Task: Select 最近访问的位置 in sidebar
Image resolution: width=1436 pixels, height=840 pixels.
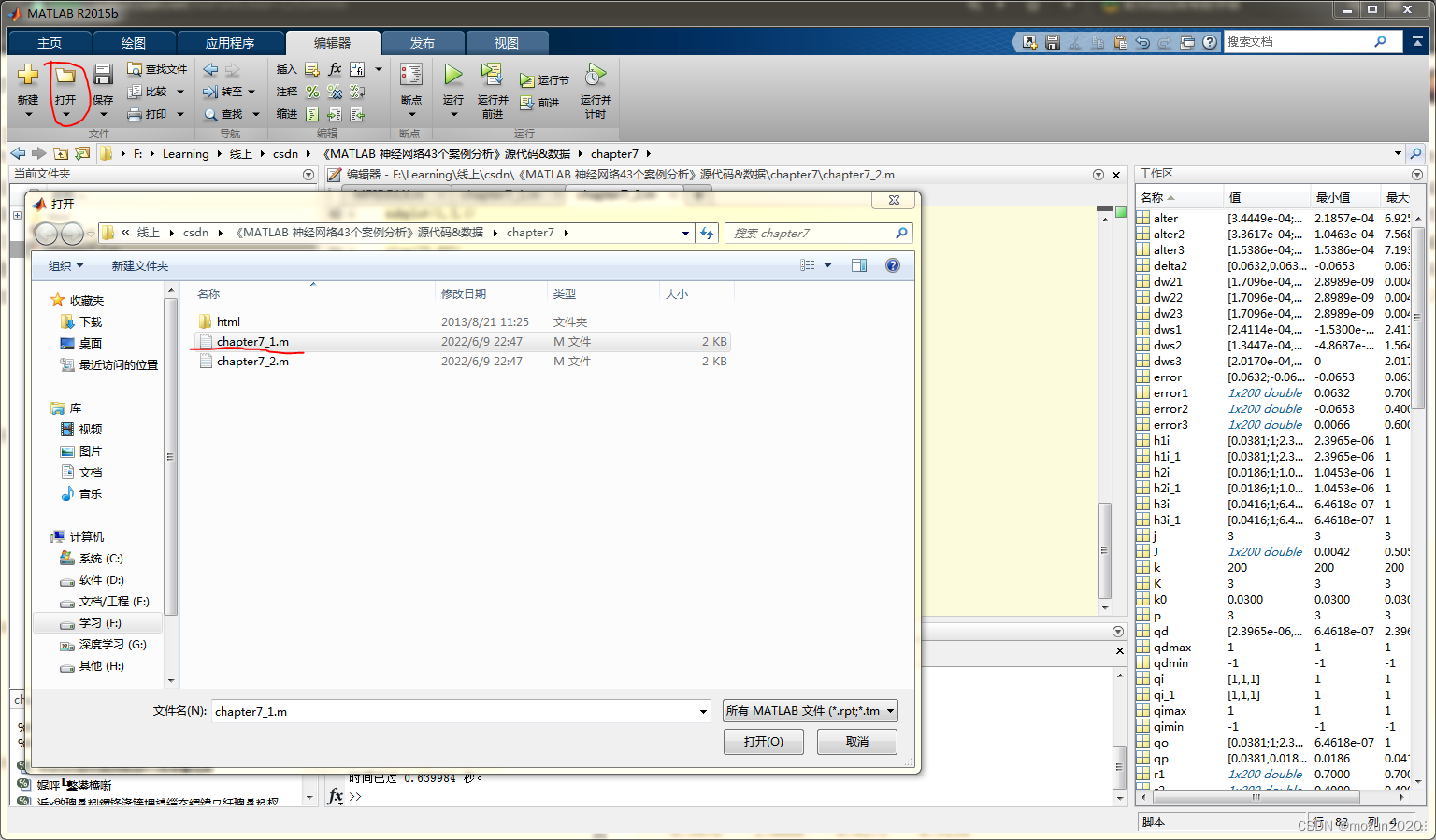Action: (119, 364)
